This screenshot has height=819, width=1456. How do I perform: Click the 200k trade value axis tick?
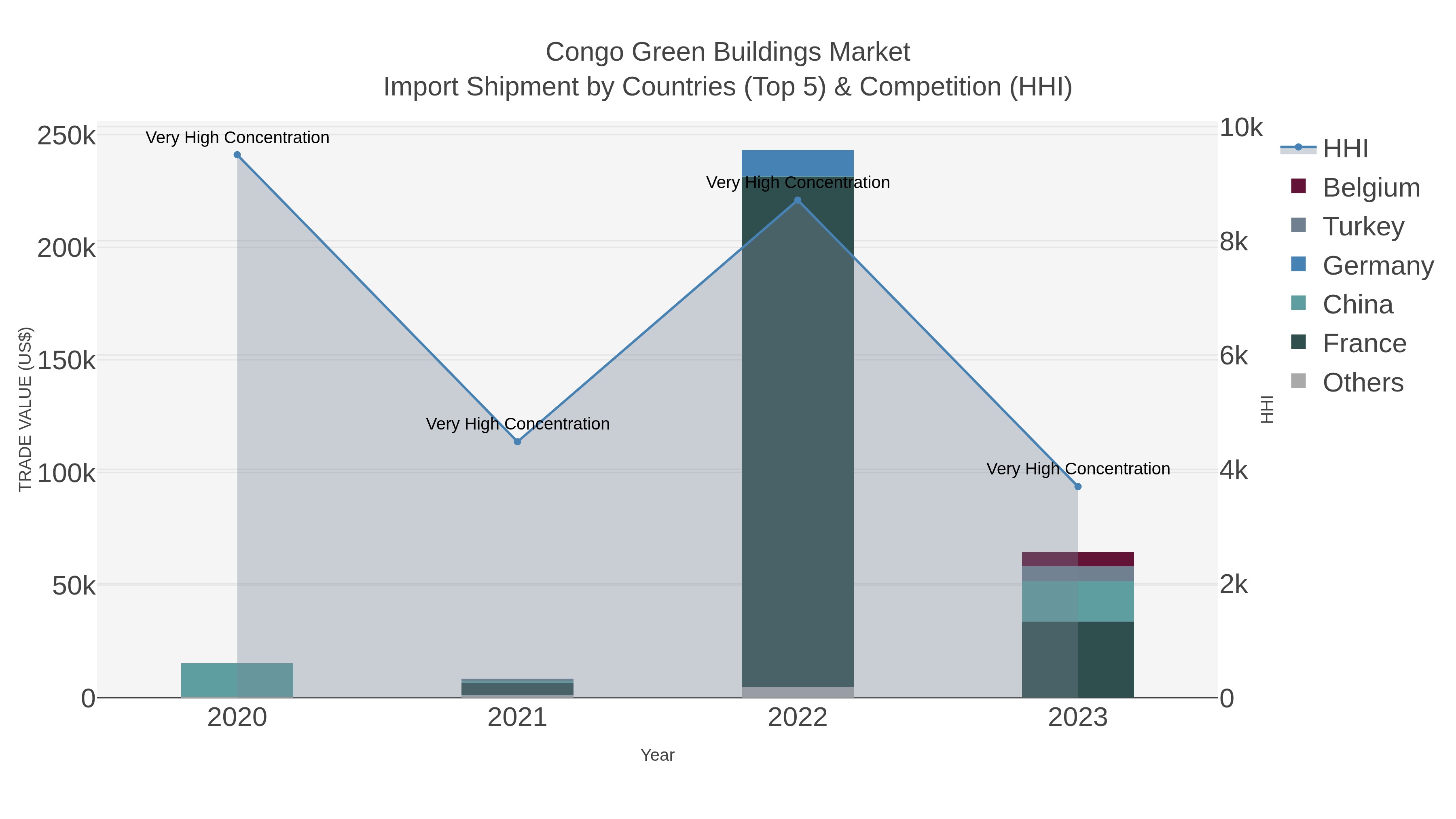[67, 248]
